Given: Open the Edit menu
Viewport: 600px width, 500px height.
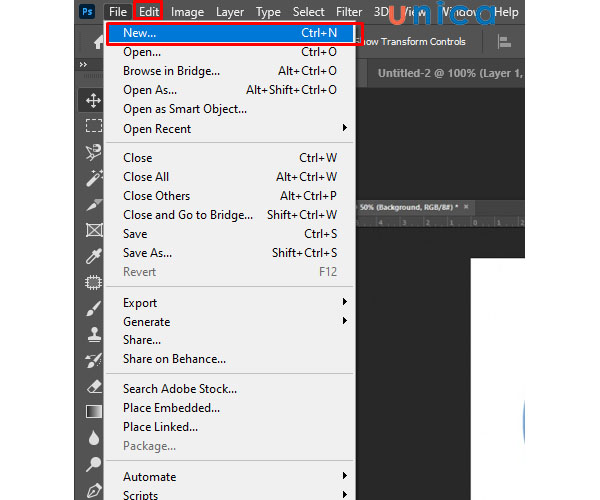Looking at the screenshot, I should coord(149,12).
